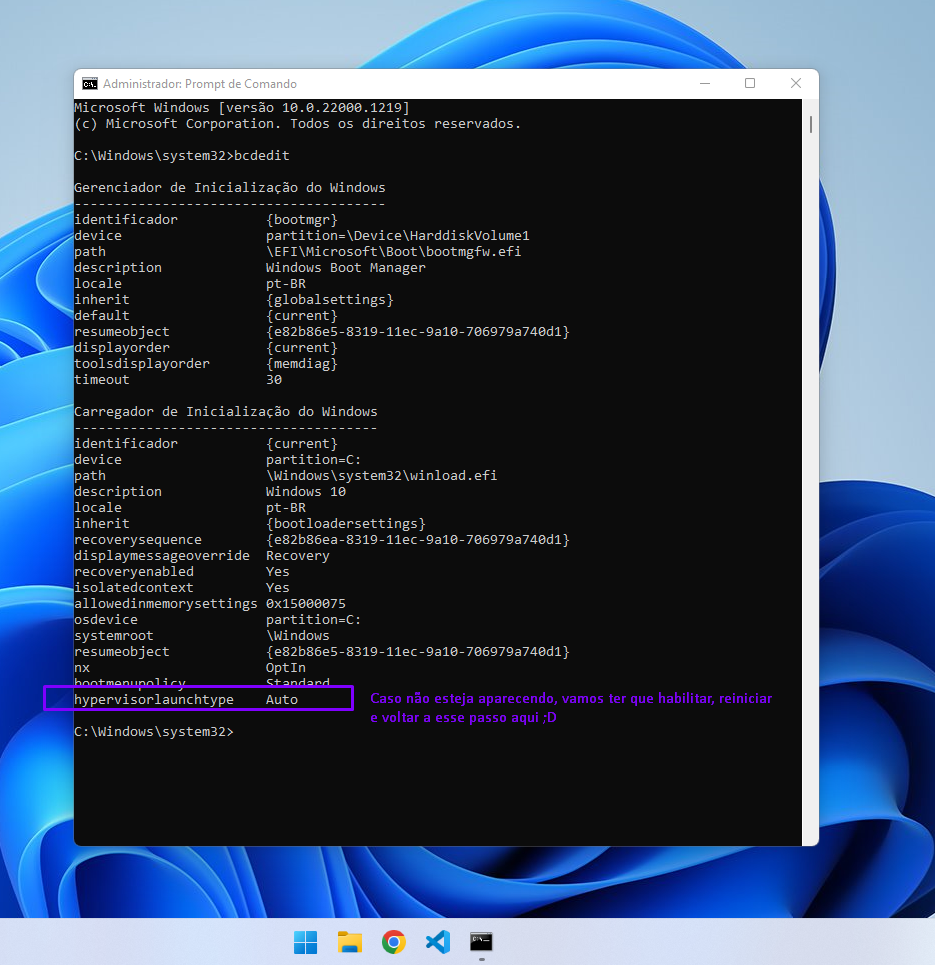Click the Command Prompt vertical scrollbar thumb
The height and width of the screenshot is (965, 935).
point(811,124)
